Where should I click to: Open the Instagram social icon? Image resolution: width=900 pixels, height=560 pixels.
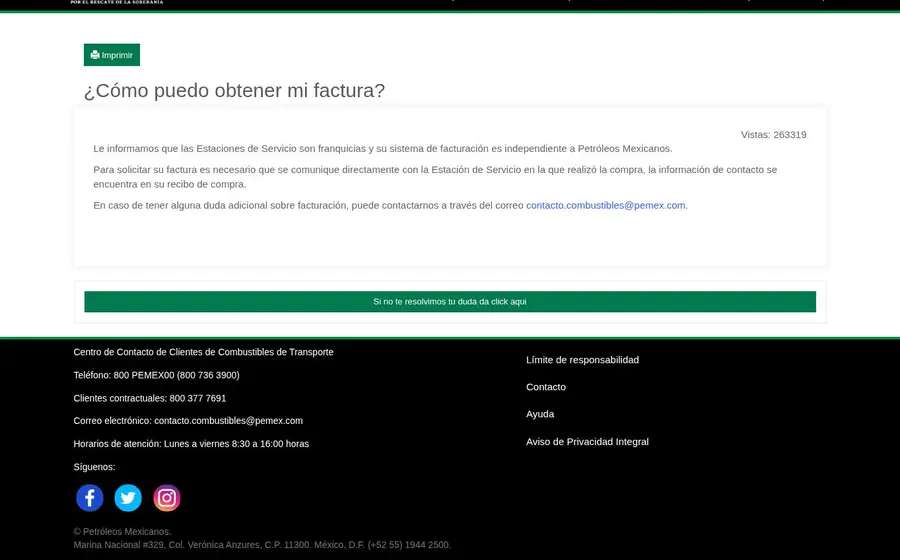(x=167, y=498)
